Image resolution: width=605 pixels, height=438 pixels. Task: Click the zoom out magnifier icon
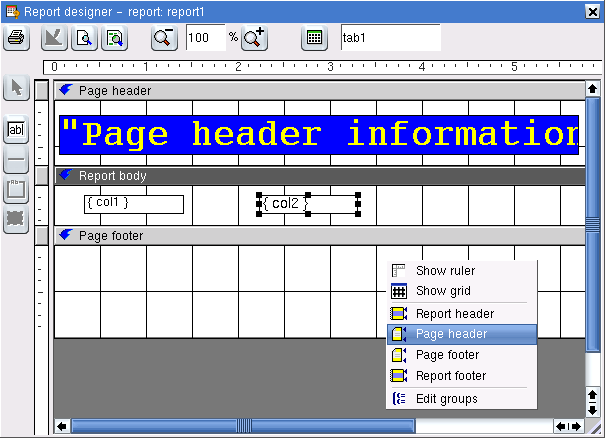tap(163, 38)
